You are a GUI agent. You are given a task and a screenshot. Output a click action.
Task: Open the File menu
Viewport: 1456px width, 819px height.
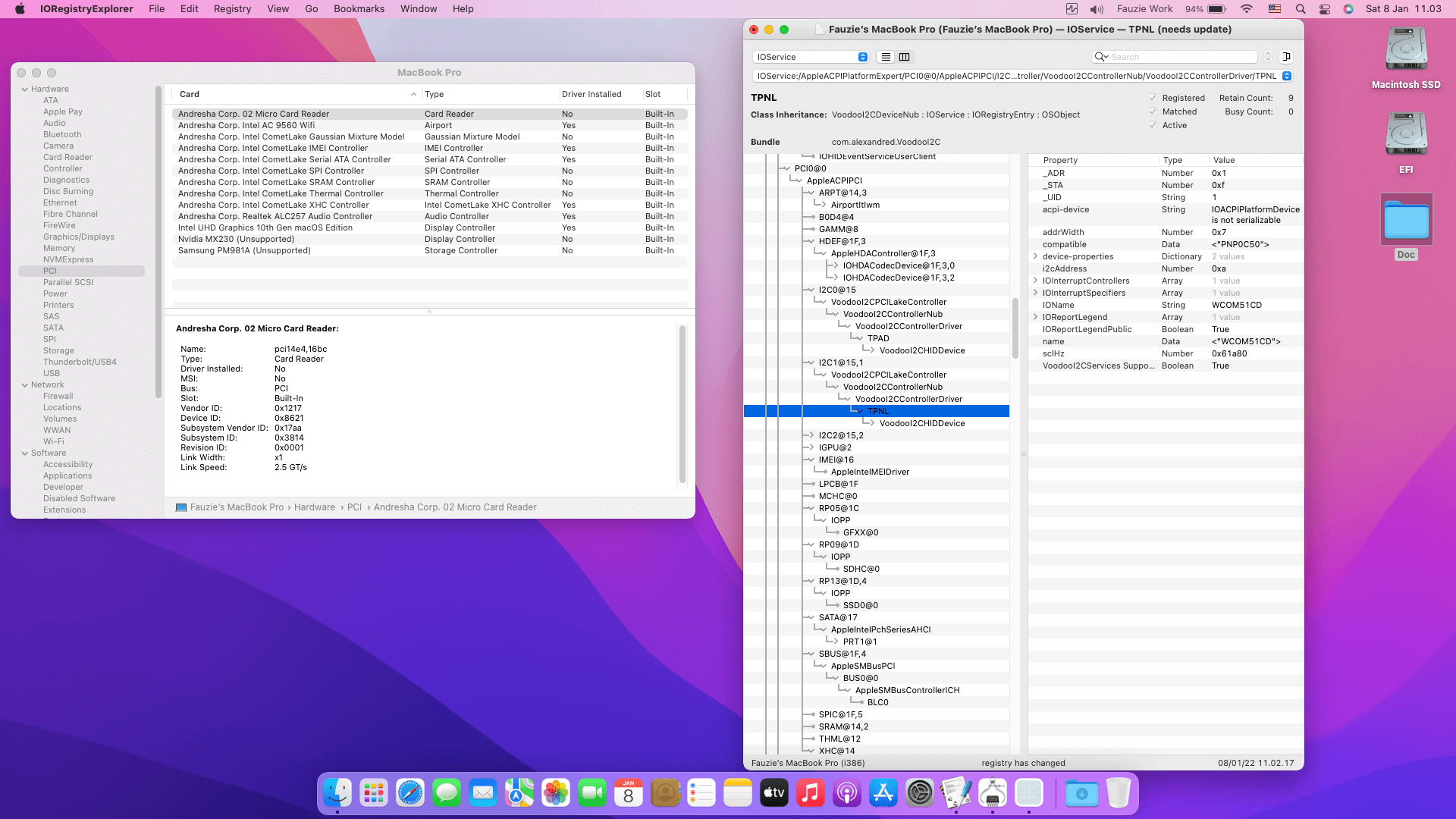(156, 9)
